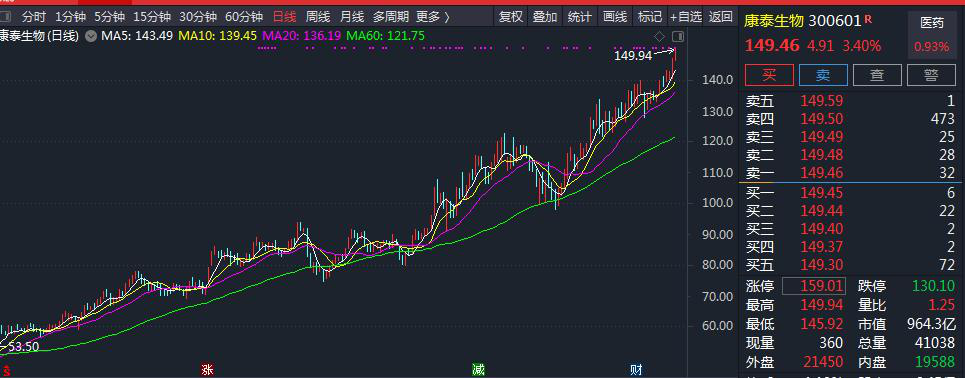Click the 医药 sector tile
This screenshot has height=378, width=965.
[x=932, y=34]
